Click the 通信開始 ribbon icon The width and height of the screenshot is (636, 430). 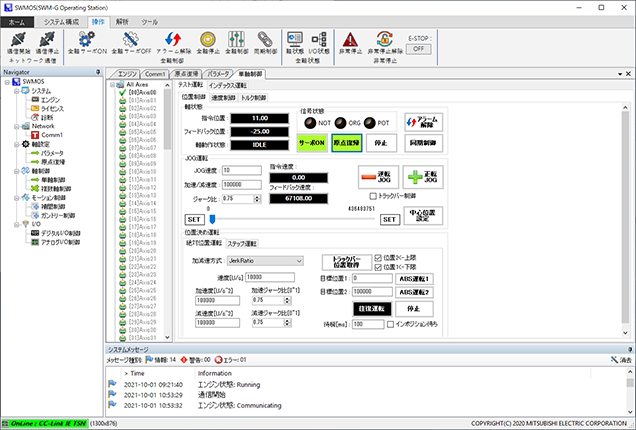pyautogui.click(x=18, y=40)
